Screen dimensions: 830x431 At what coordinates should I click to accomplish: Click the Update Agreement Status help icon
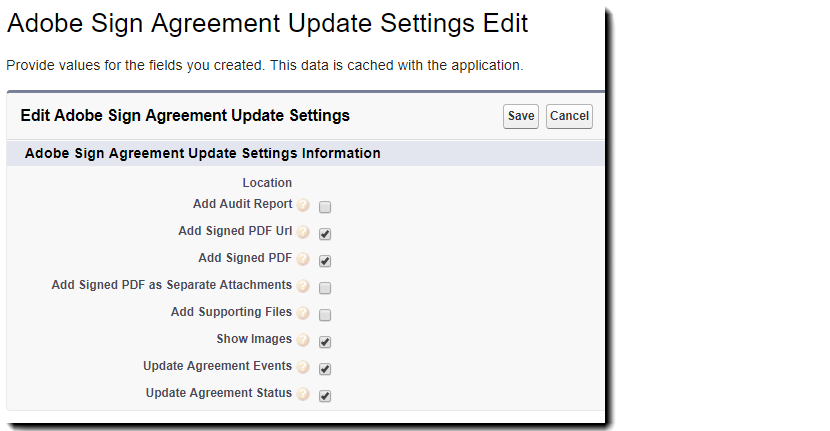tap(303, 394)
